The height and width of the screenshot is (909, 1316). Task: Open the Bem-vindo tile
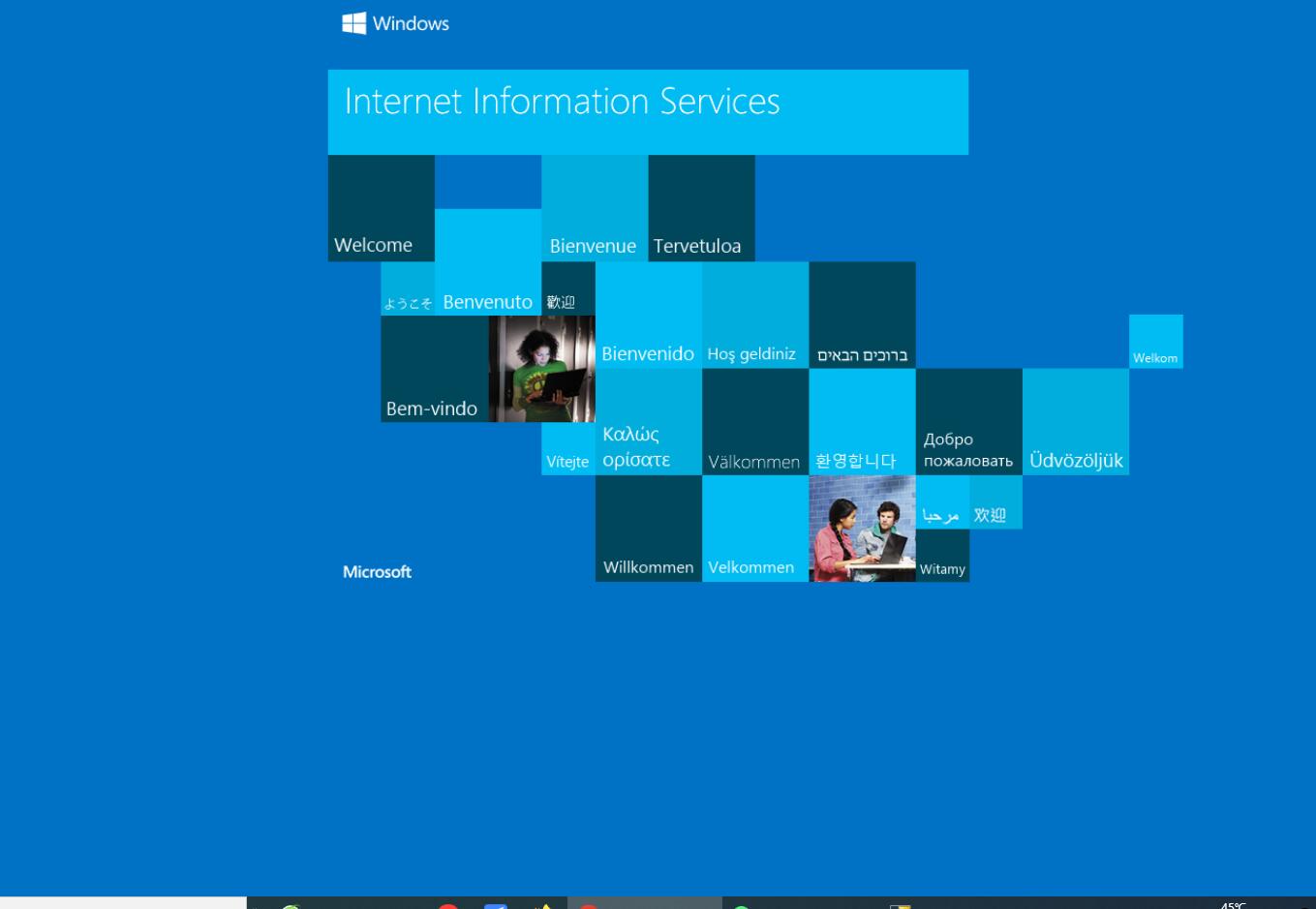pos(434,369)
